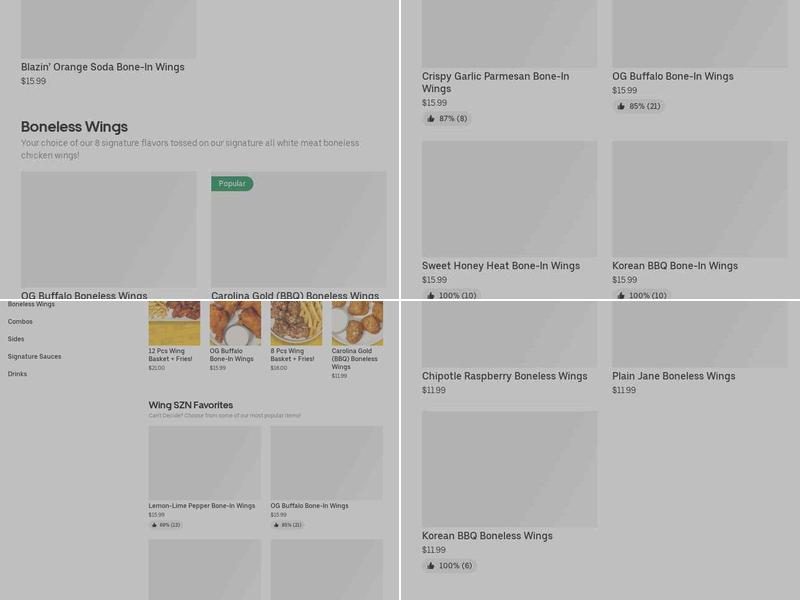800x600 pixels.
Task: Click thumbs-up icon under Korean BBQ Bone-In Wings
Action: pos(621,295)
